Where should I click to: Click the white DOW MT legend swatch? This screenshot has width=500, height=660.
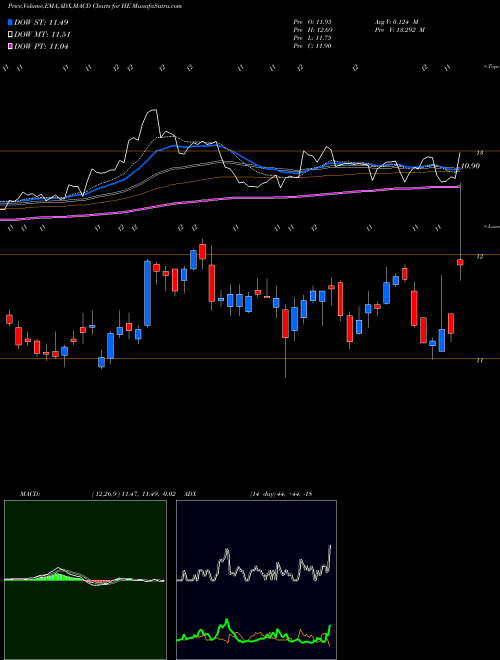tap(10, 35)
